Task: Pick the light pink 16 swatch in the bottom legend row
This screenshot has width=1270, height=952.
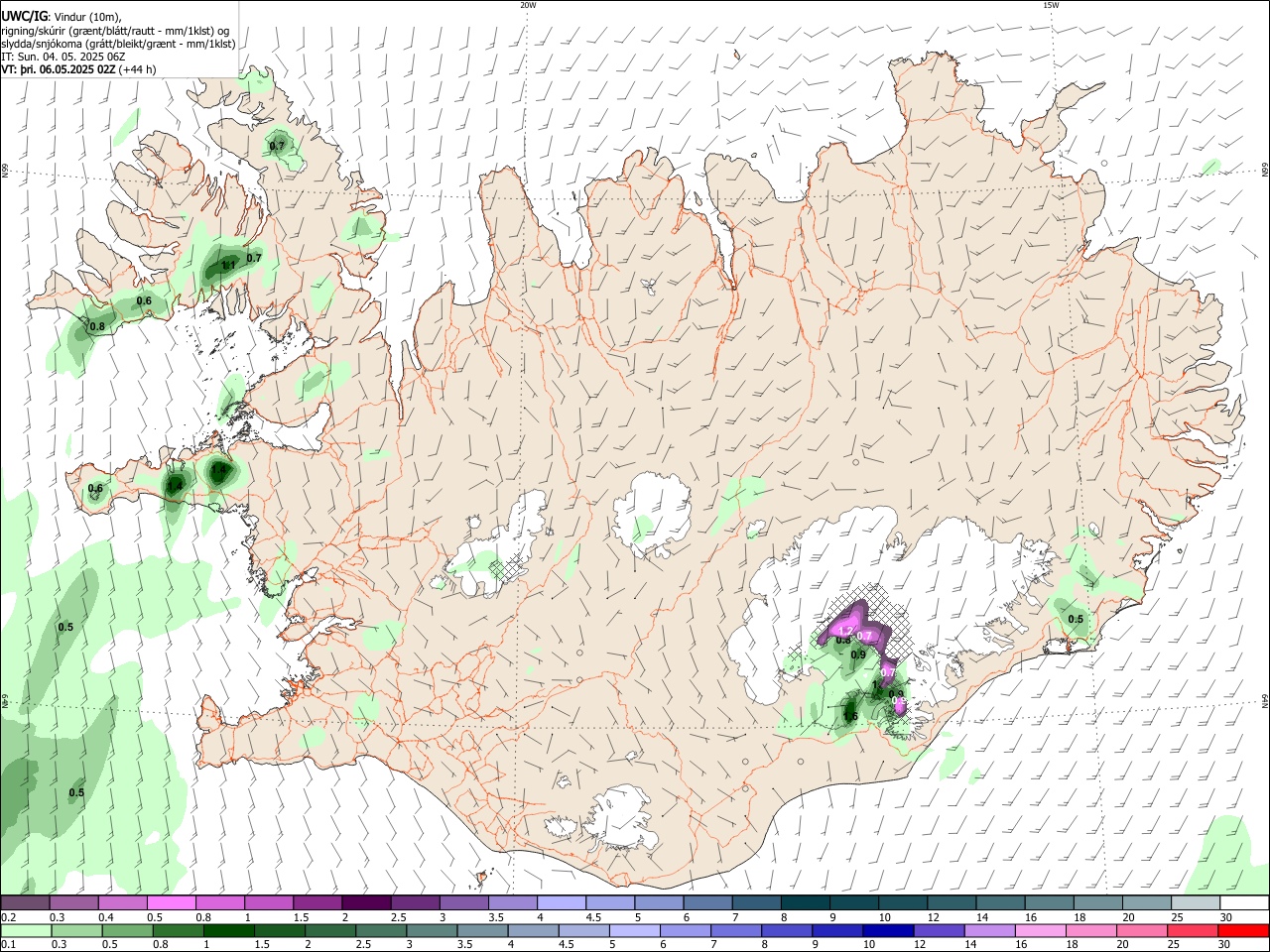Action: pyautogui.click(x=1041, y=931)
